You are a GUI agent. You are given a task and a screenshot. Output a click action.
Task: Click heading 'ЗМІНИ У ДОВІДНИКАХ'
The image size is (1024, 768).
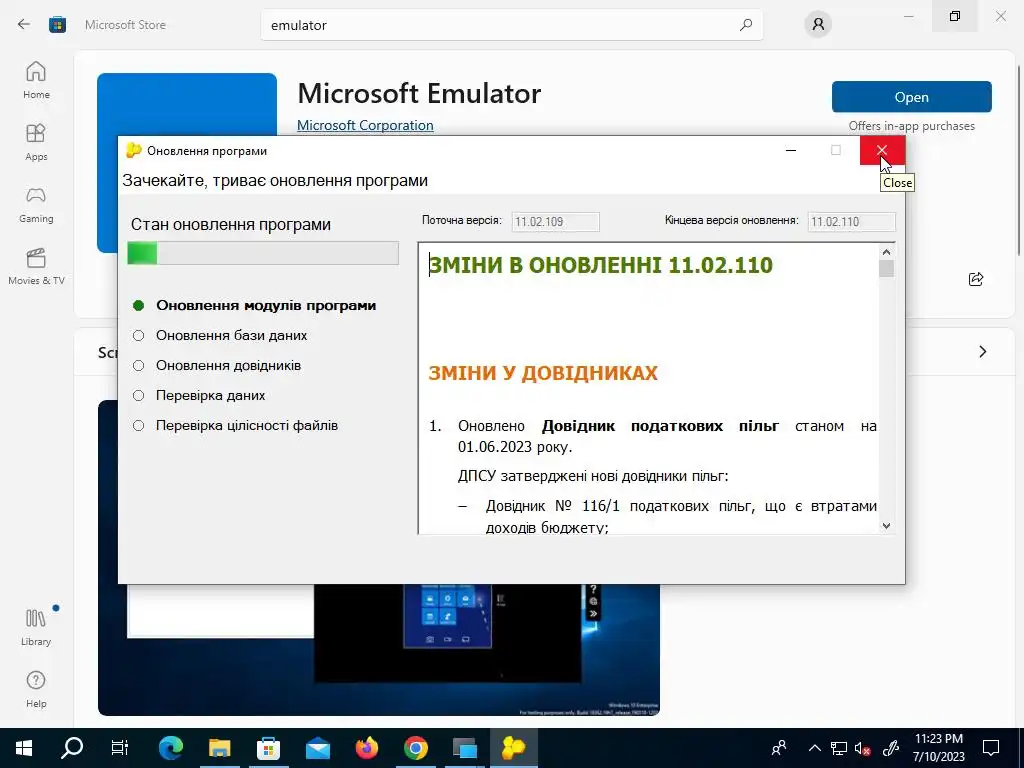(x=543, y=373)
